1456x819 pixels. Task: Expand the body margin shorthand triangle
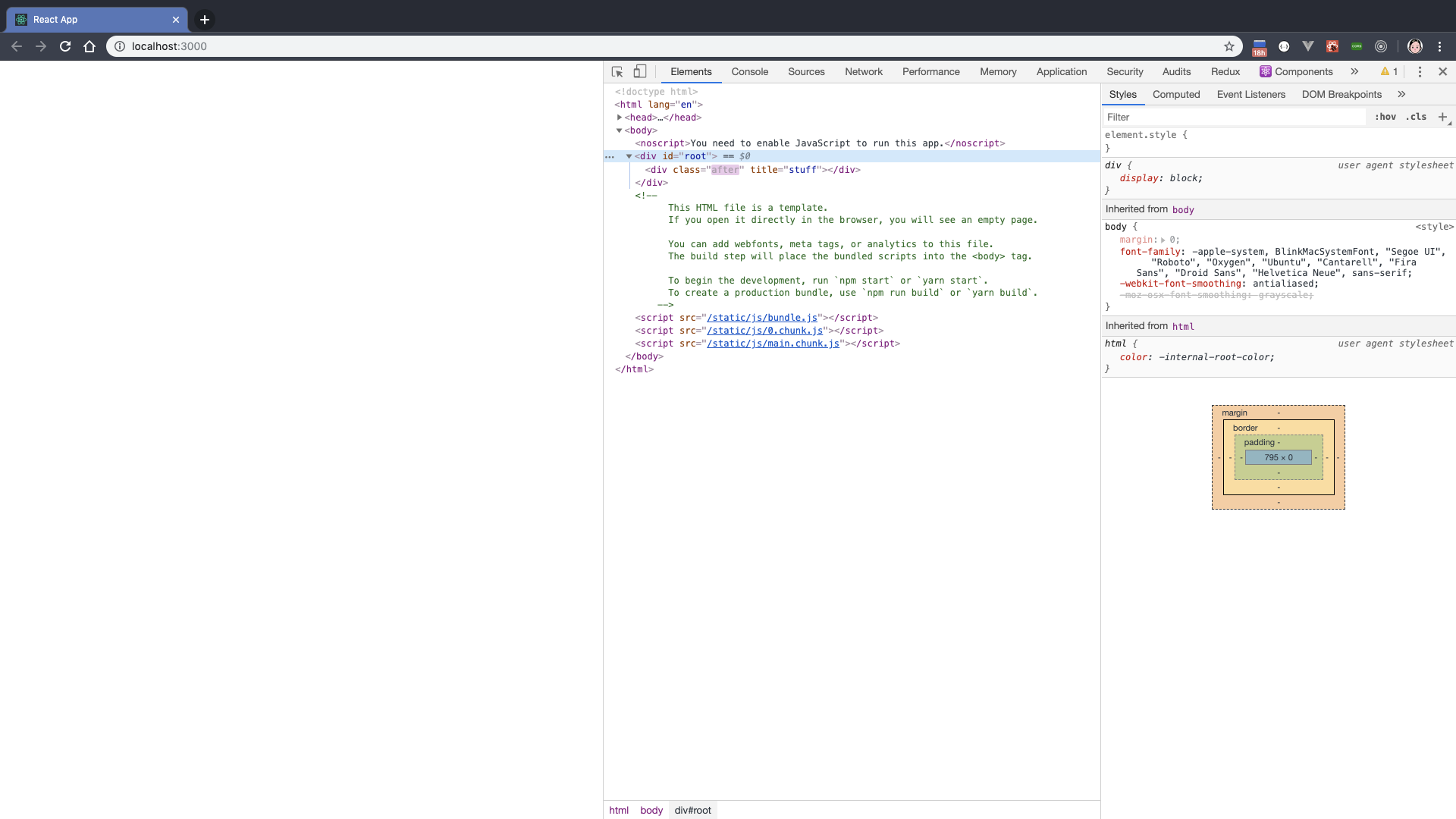pos(1163,240)
